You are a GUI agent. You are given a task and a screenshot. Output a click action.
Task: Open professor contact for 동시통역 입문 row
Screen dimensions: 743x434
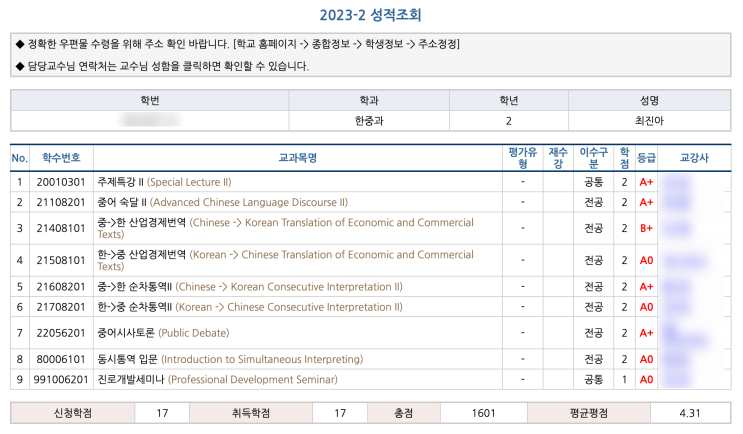click(677, 359)
